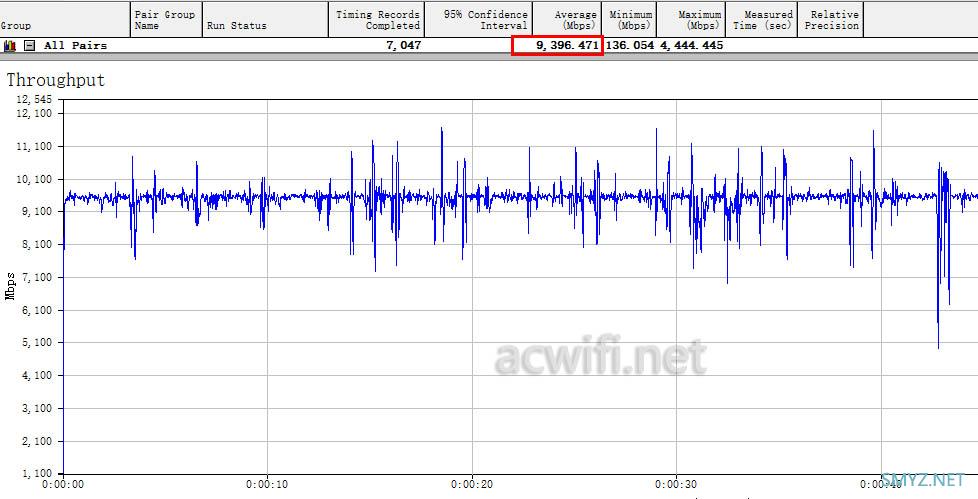This screenshot has width=978, height=499.
Task: Click the Mbps y-axis title
Action: pos(10,286)
